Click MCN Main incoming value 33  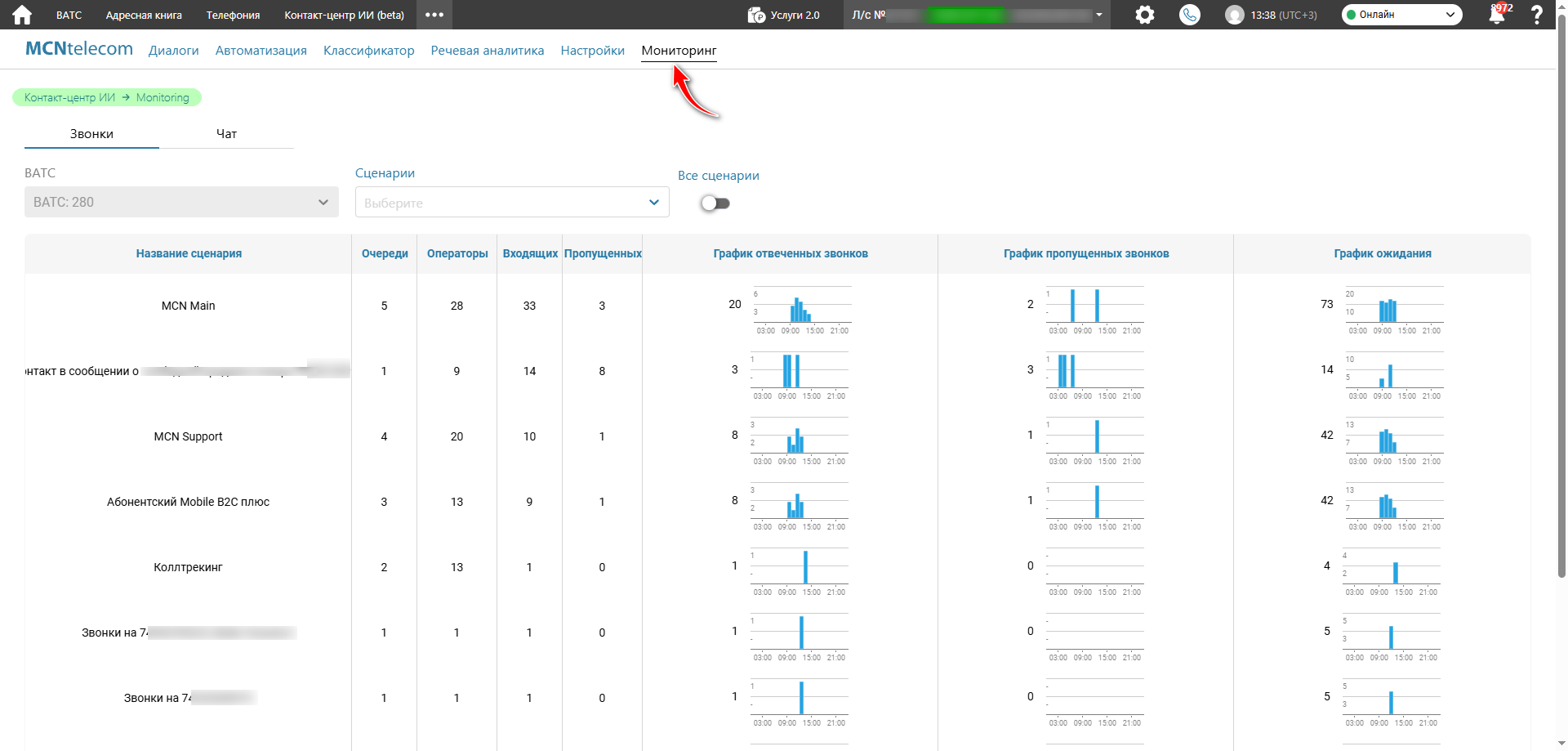(529, 306)
